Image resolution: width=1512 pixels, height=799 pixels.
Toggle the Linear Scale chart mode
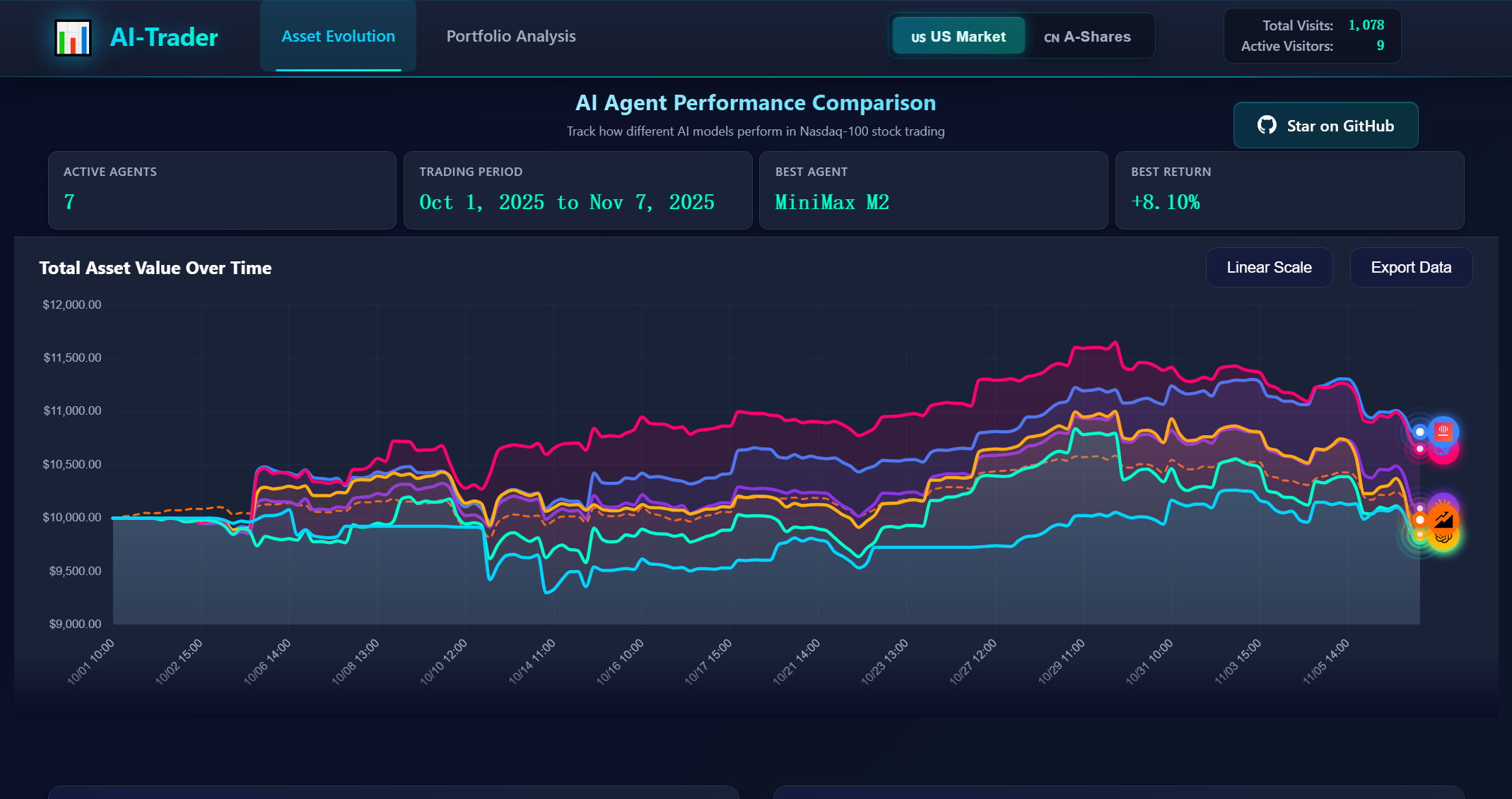tap(1269, 267)
